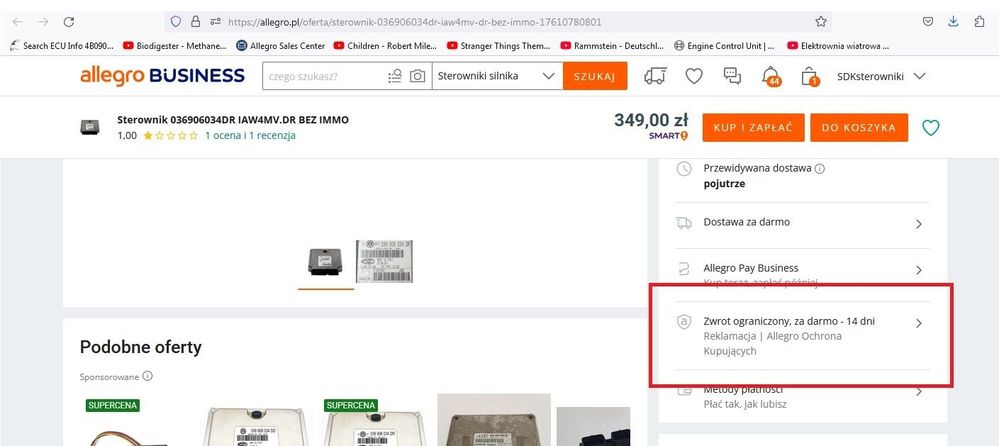The image size is (999, 446).
Task: Open the shopping cart icon
Action: click(811, 76)
